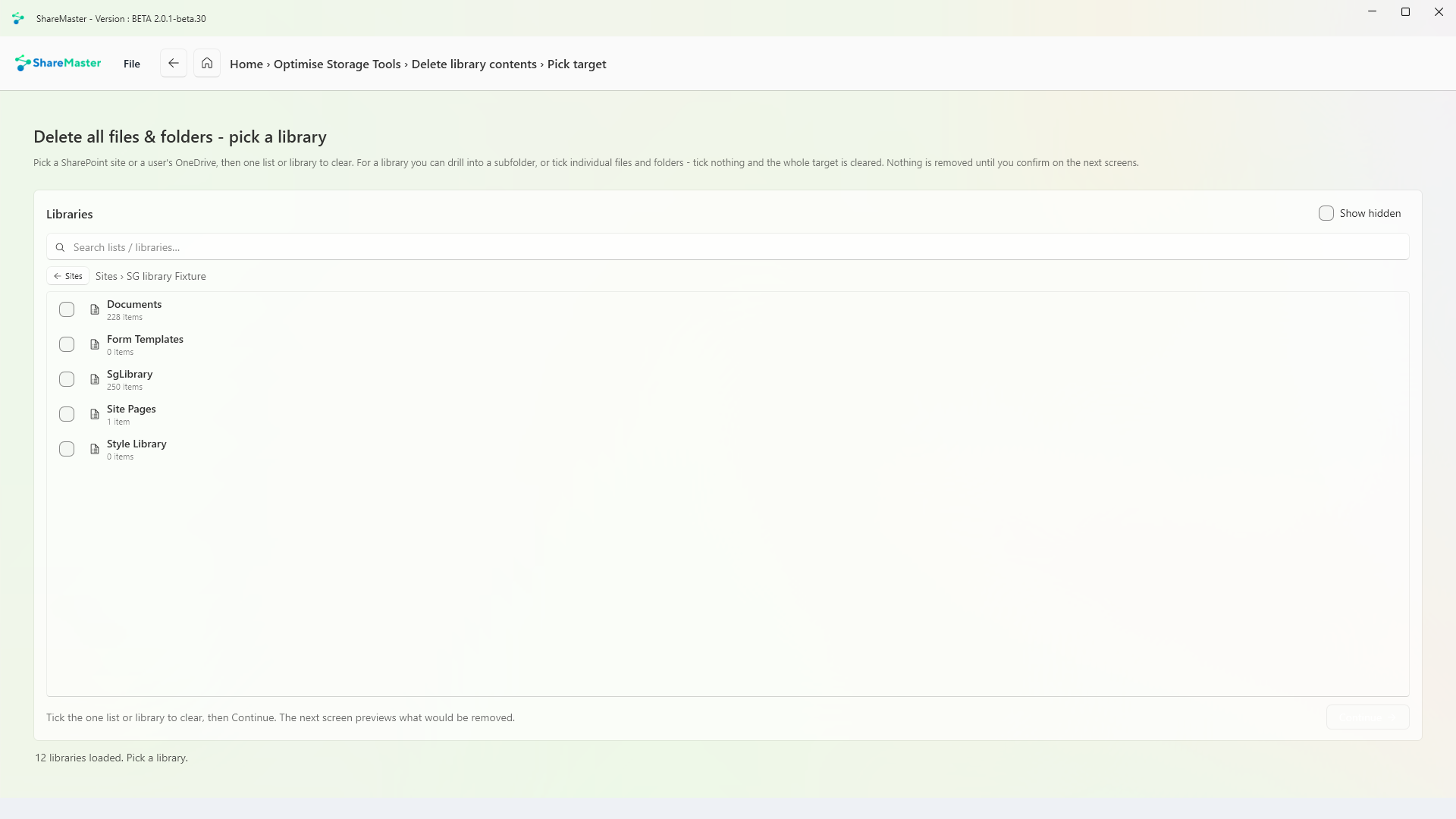The image size is (1456, 819).
Task: Click the SgLibrary document icon
Action: [95, 379]
